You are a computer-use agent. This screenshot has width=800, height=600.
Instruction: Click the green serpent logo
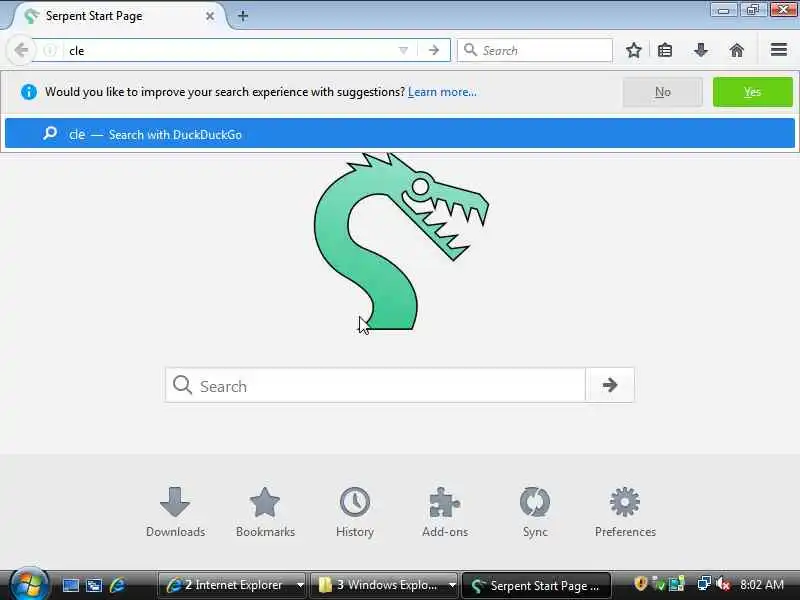401,241
